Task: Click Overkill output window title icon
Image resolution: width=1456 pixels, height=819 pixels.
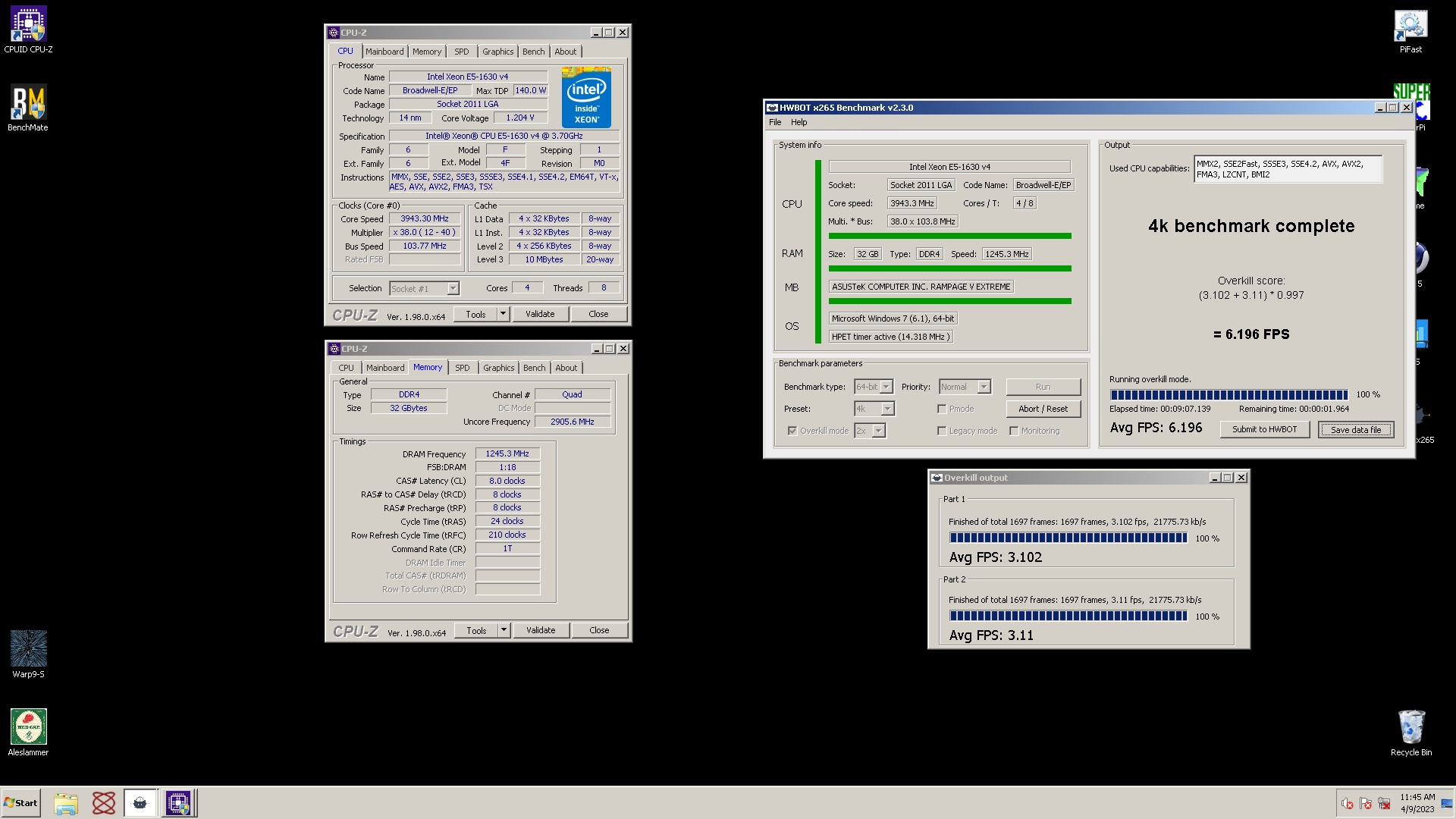Action: tap(937, 478)
